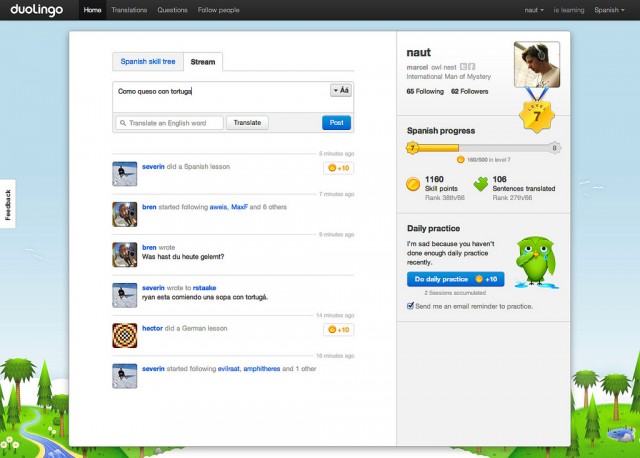Open the accent characters Áá dropdown
Screen dimensions: 640x458
pyautogui.click(x=341, y=90)
